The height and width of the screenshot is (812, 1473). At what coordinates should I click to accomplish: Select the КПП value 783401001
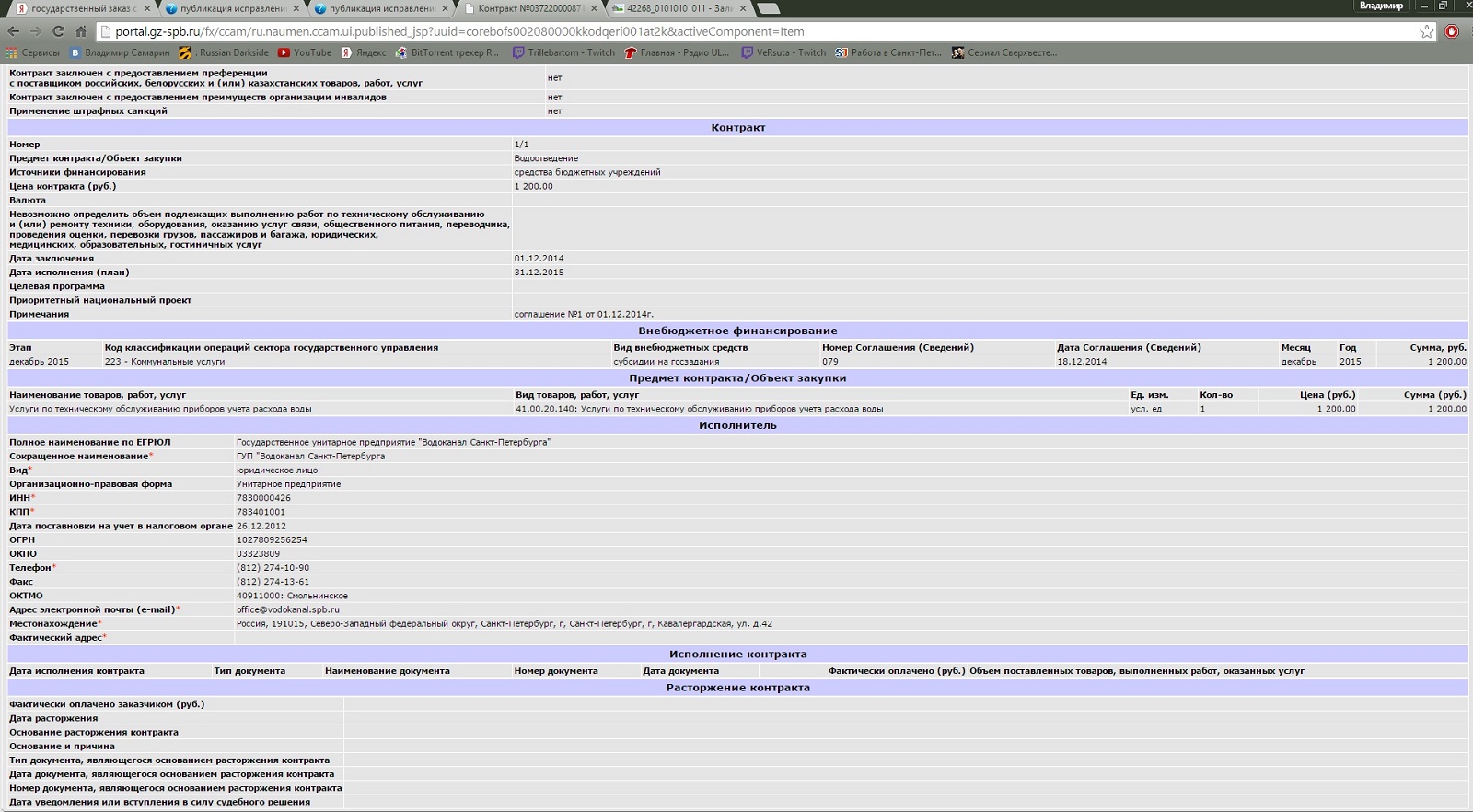pyautogui.click(x=261, y=512)
